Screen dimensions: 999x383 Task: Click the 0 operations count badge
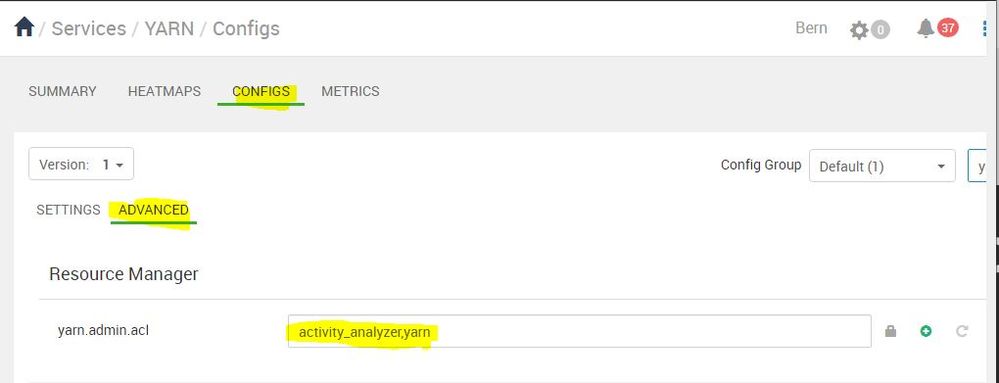click(x=880, y=29)
